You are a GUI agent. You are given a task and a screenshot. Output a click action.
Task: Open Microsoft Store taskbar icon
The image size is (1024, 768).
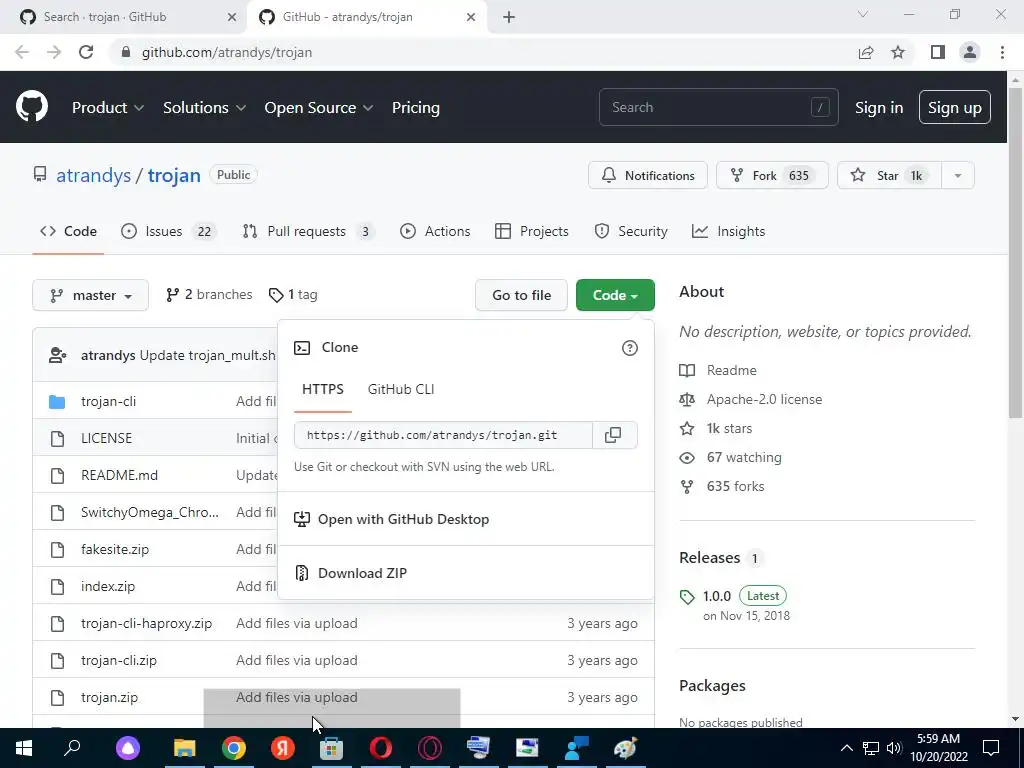tap(331, 748)
